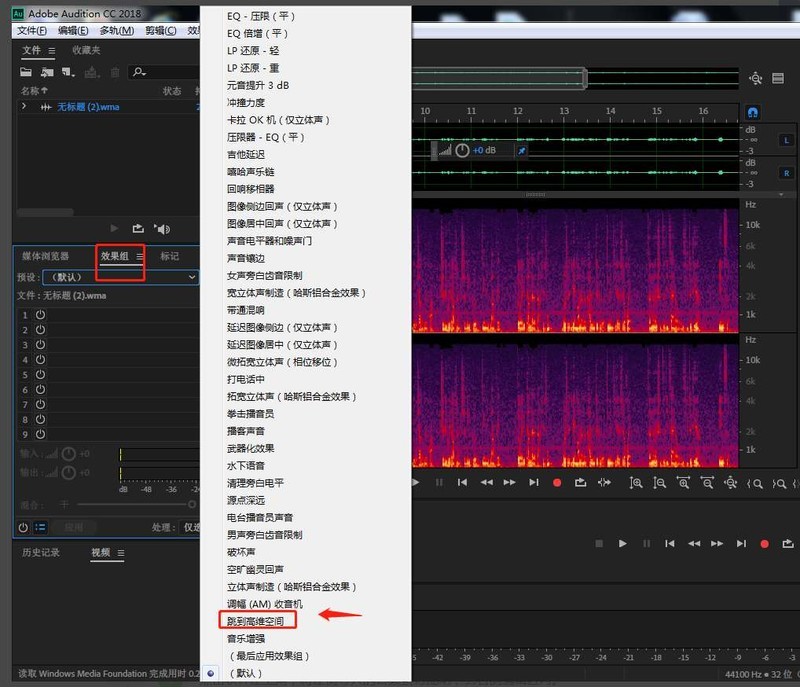Toggle power for effect slot 5
The width and height of the screenshot is (800, 687).
[41, 374]
